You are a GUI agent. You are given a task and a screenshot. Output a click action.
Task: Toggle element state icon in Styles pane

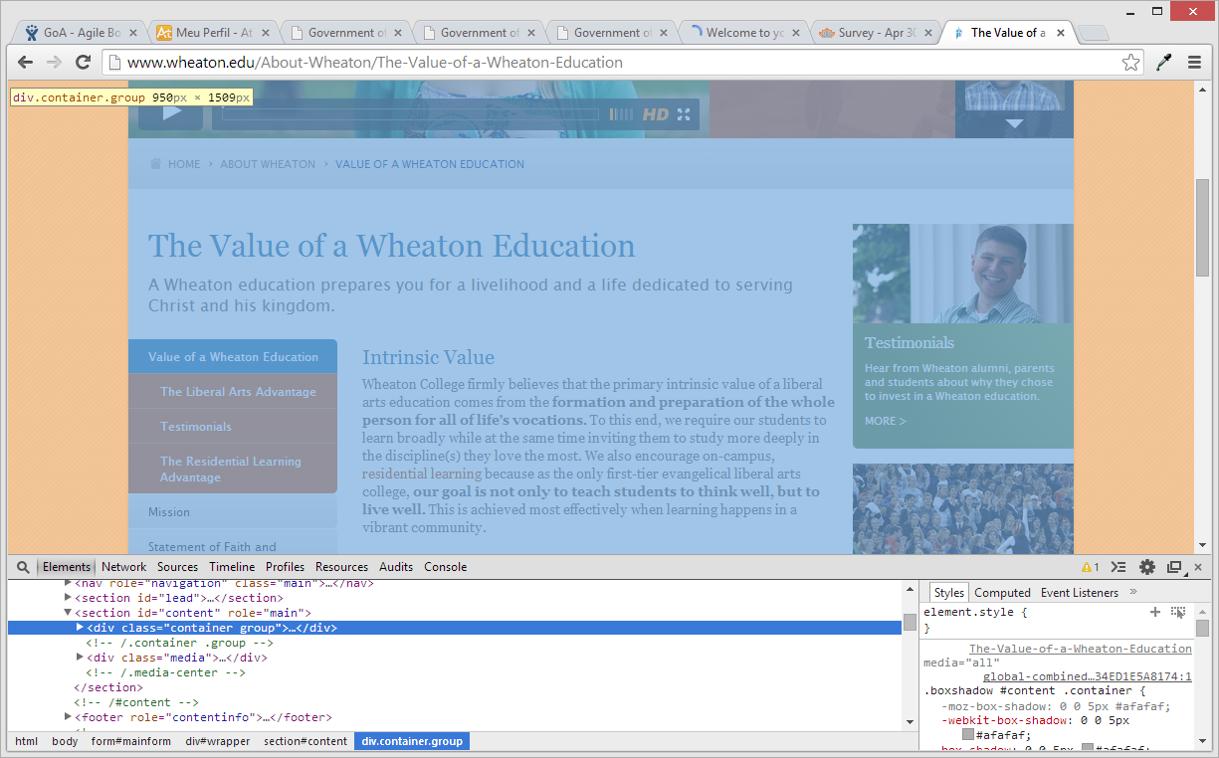pos(1179,612)
